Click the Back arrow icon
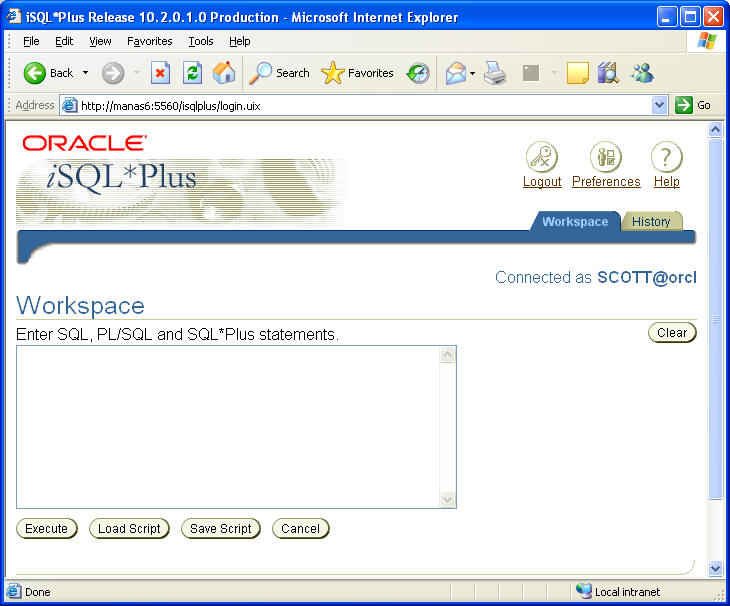 34,73
